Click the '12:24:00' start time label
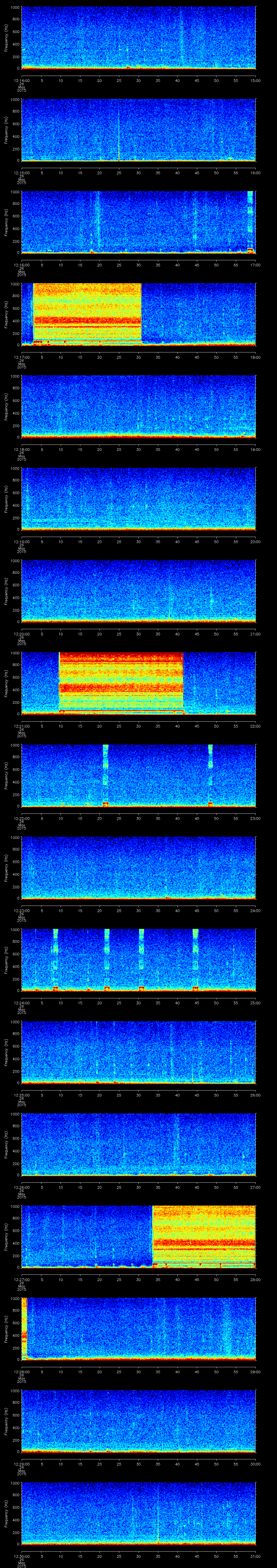Viewport: 277px width, 1568px height. pos(21,1003)
